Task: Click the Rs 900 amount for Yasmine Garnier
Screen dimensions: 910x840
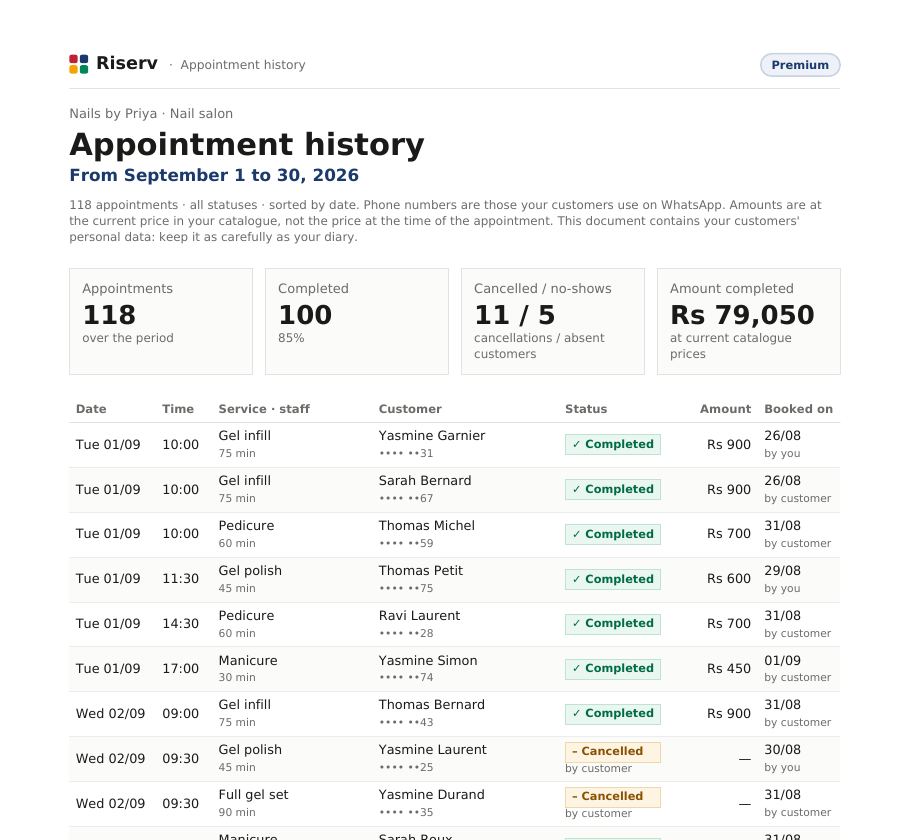Action: coord(729,445)
